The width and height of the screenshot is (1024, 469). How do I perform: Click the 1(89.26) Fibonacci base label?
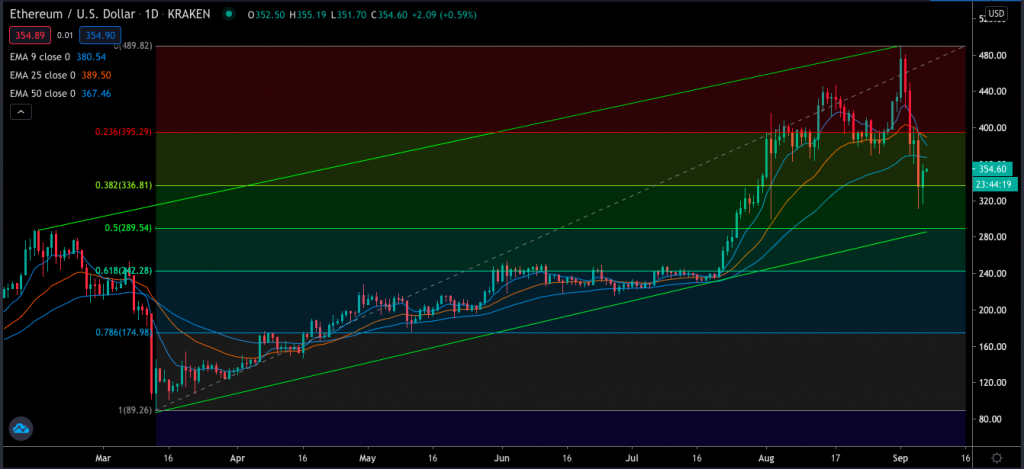click(x=132, y=410)
